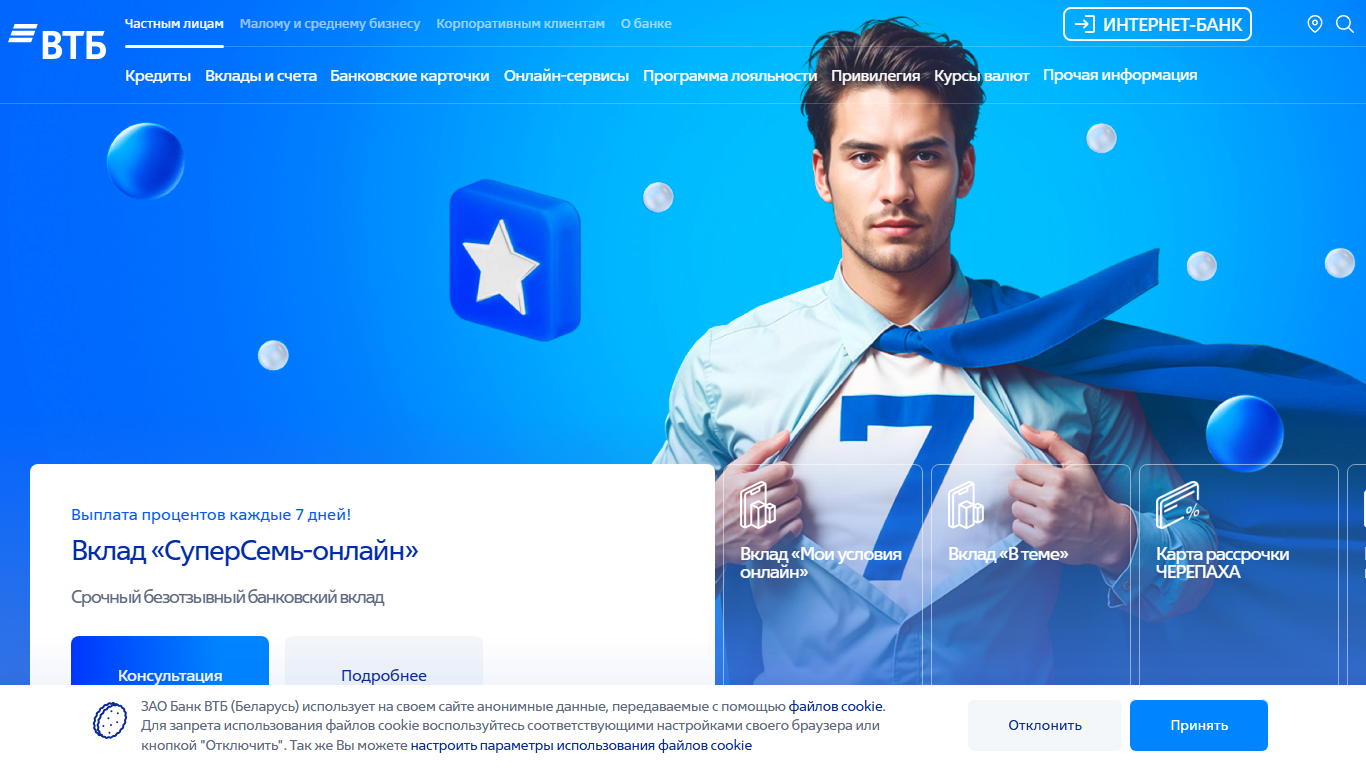Switch to Частным лицам tab
The width and height of the screenshot is (1366, 768).
[x=174, y=23]
